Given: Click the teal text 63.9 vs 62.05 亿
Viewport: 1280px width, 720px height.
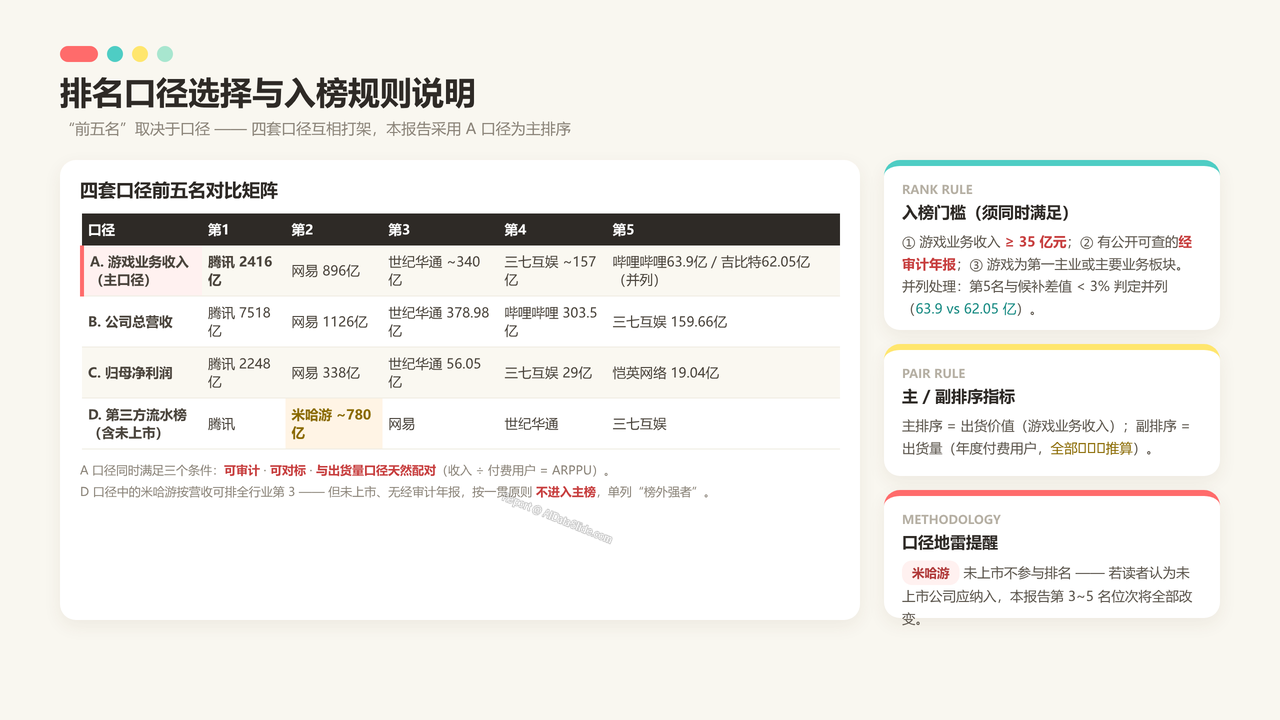Looking at the screenshot, I should (966, 309).
